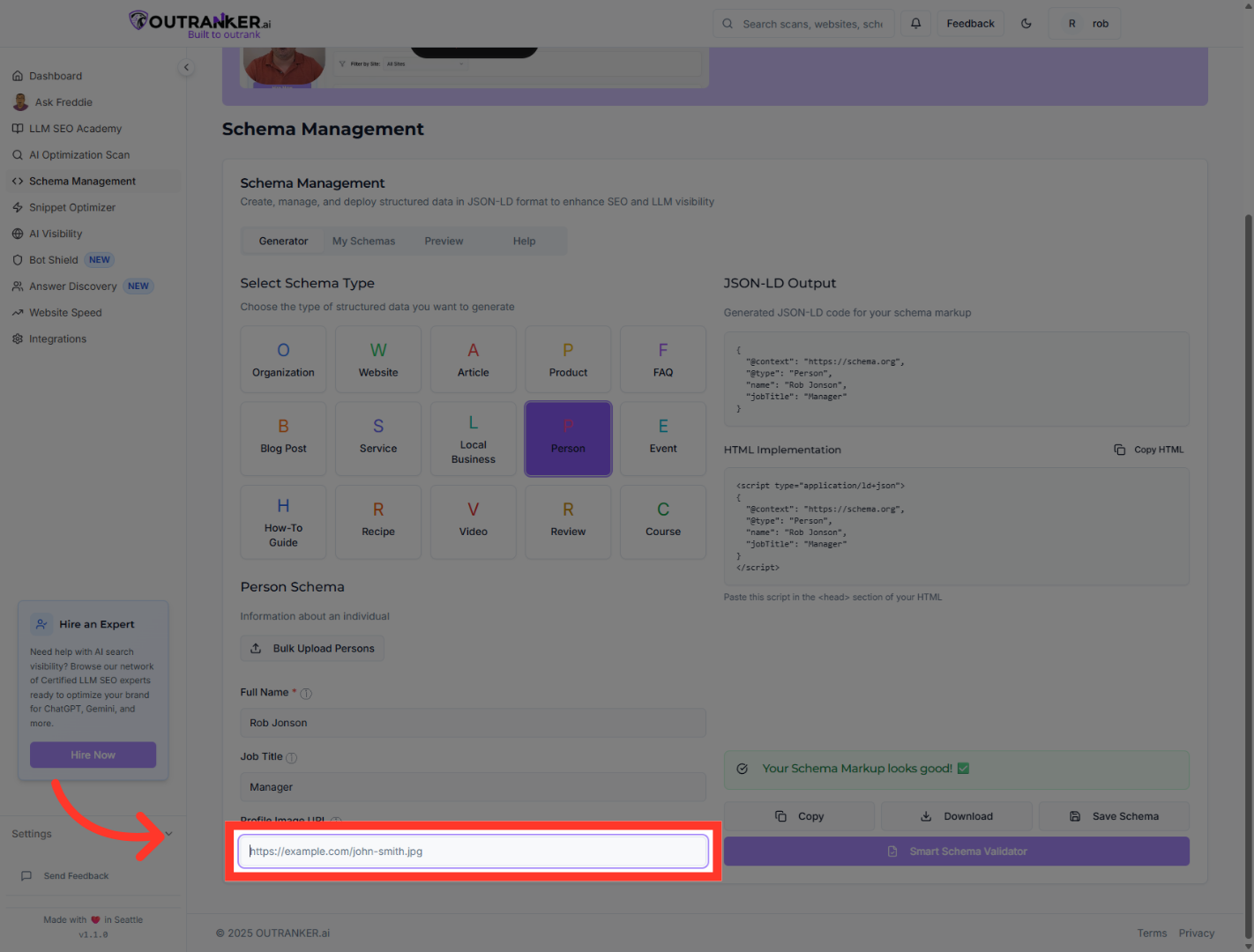
Task: Choose the Blog Post schema type
Action: point(283,439)
